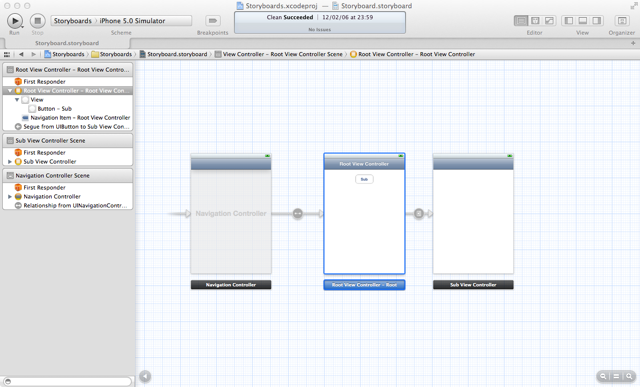Select View in document outline
Image resolution: width=640 pixels, height=387 pixels.
click(x=68, y=100)
